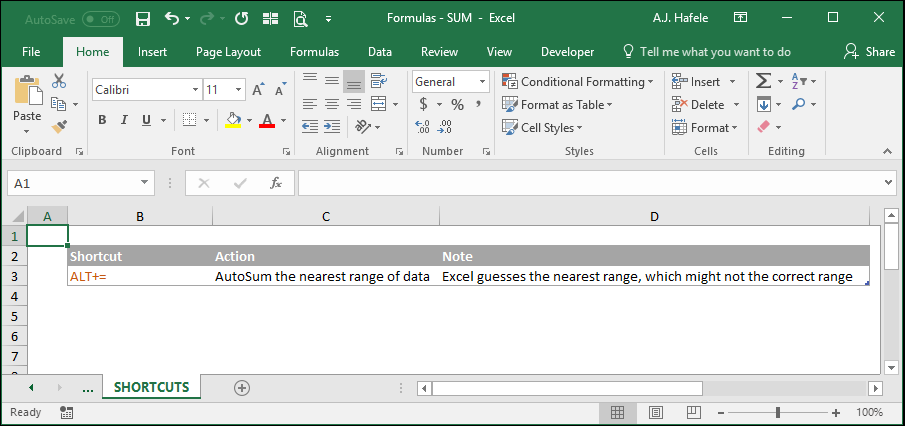The width and height of the screenshot is (905, 426).
Task: Toggle Italic formatting
Action: 124,120
